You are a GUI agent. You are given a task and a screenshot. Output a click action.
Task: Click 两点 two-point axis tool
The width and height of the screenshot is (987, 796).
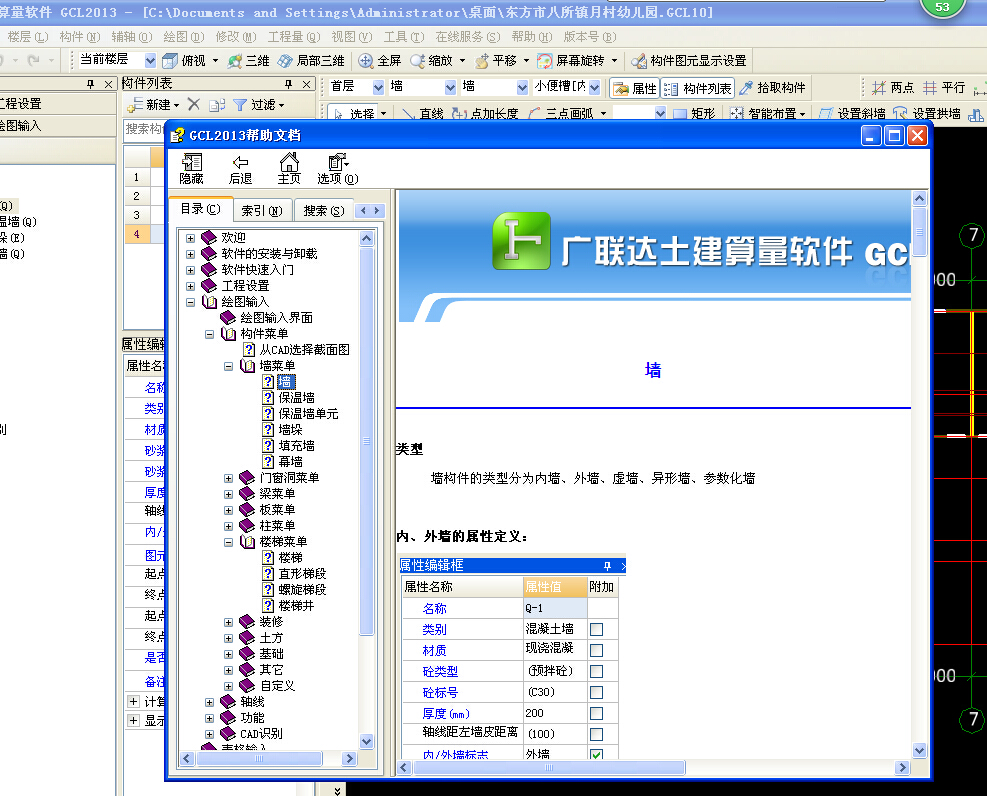(x=893, y=88)
